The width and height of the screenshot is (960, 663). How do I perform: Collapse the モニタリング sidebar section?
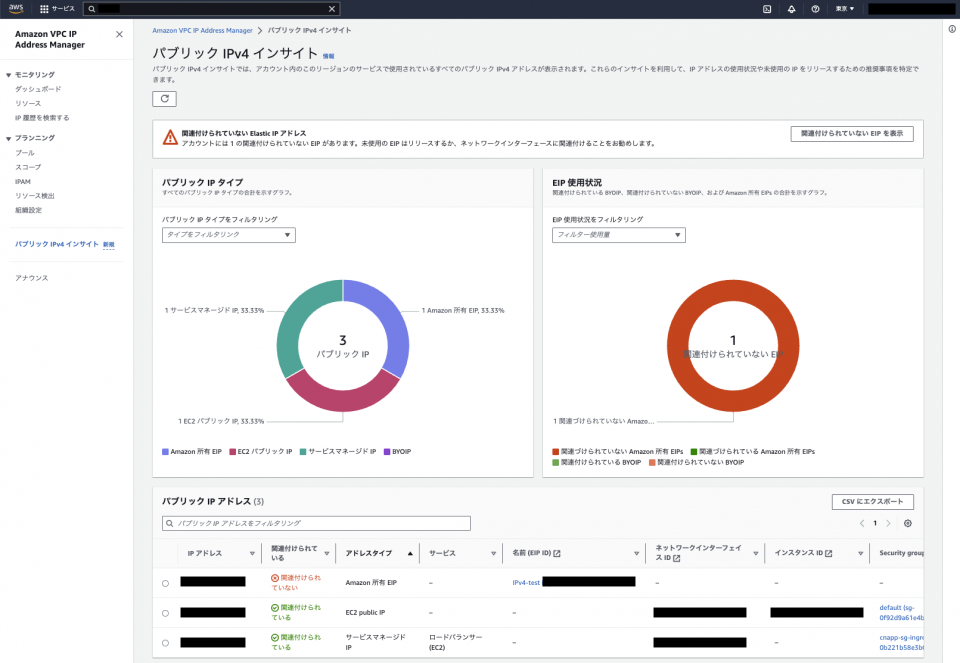coord(9,75)
